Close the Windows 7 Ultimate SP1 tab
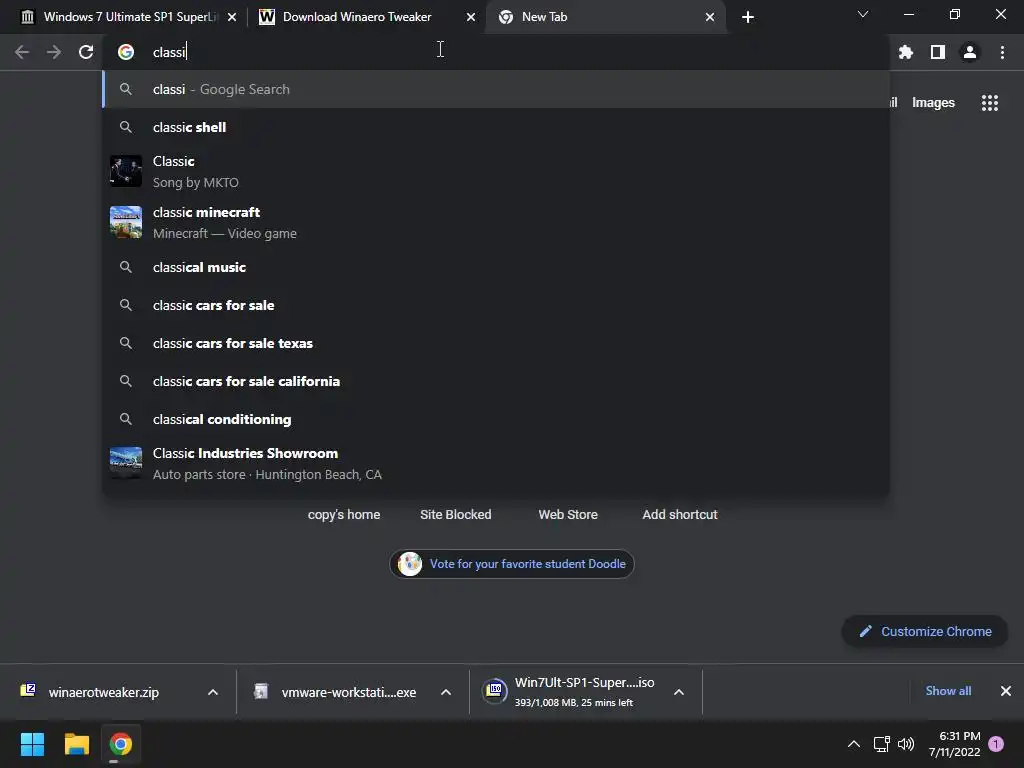This screenshot has height=768, width=1024. pos(232,17)
